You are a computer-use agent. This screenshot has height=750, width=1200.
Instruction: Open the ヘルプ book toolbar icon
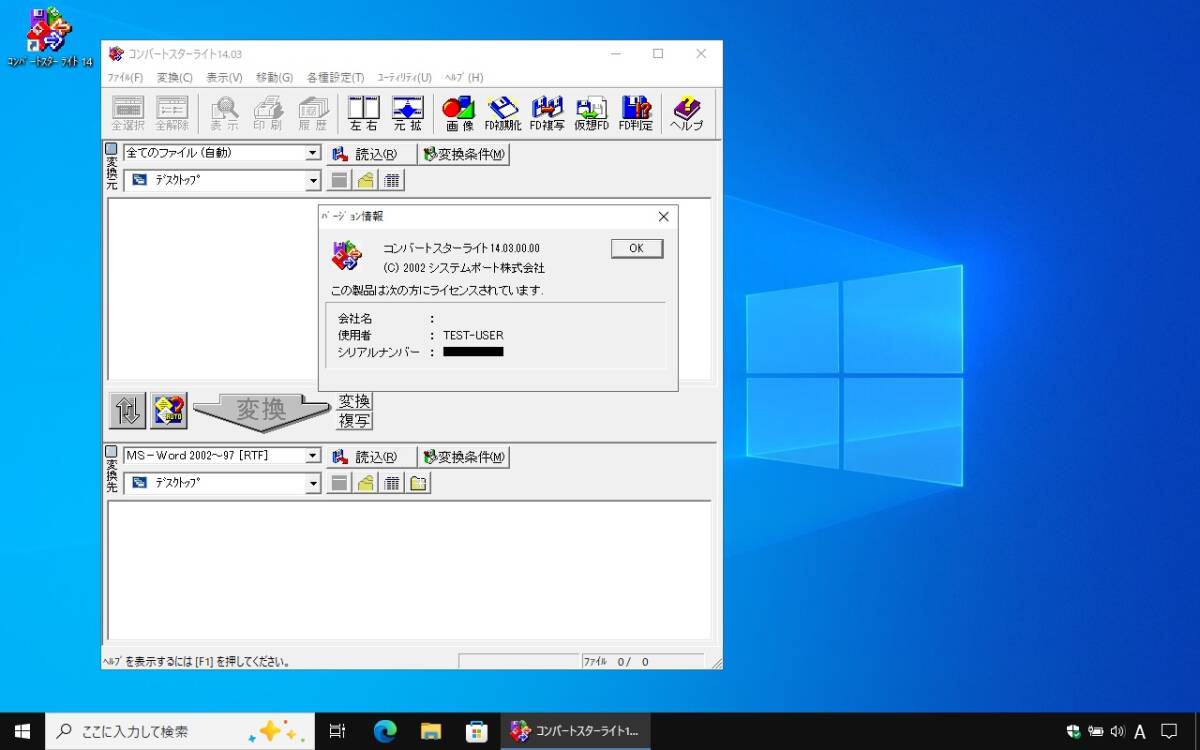pyautogui.click(x=687, y=113)
